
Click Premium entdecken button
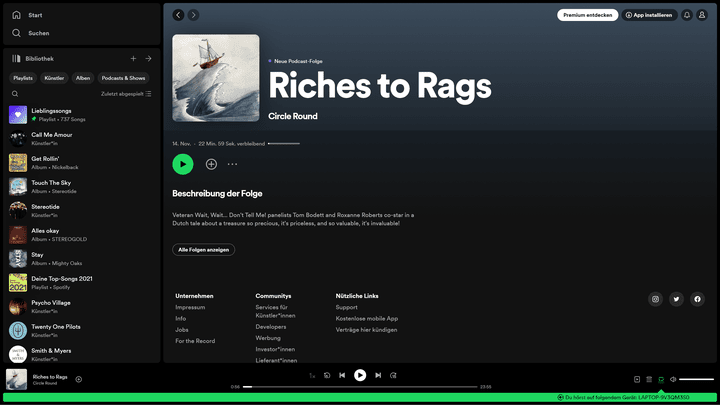coord(587,15)
